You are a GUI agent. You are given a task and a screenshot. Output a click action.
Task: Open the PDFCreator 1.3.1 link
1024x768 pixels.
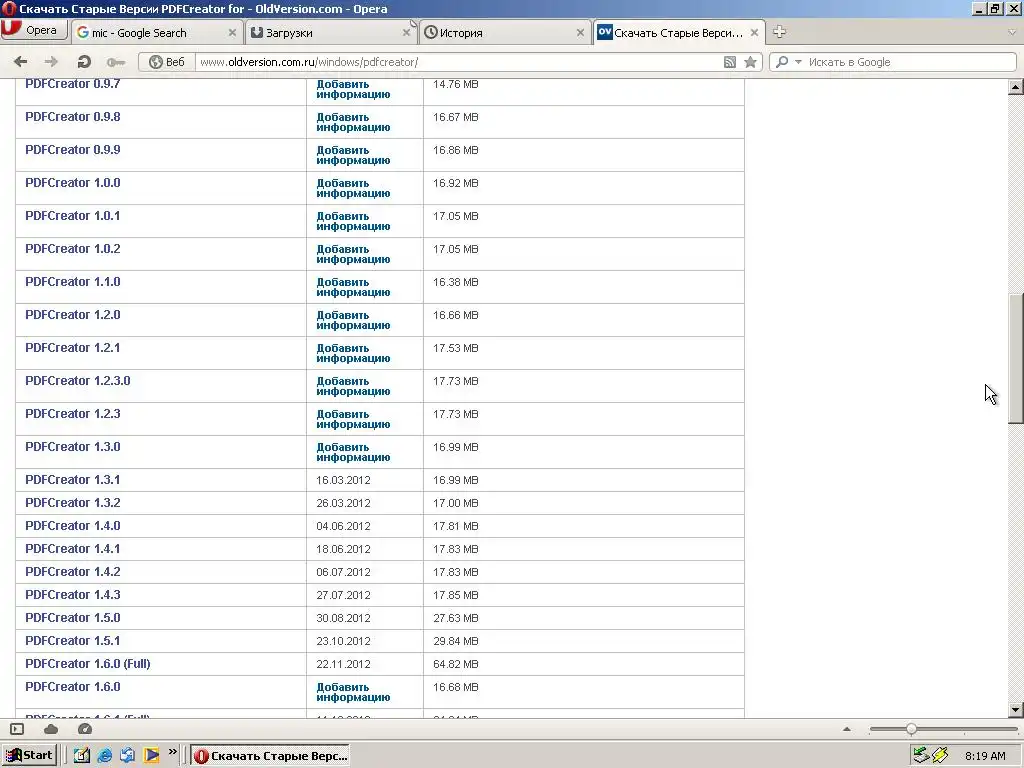[x=72, y=480]
